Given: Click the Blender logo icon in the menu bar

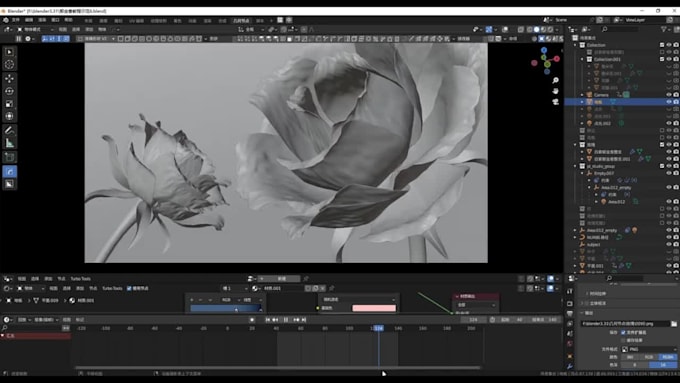Looking at the screenshot, I should tap(6, 20).
